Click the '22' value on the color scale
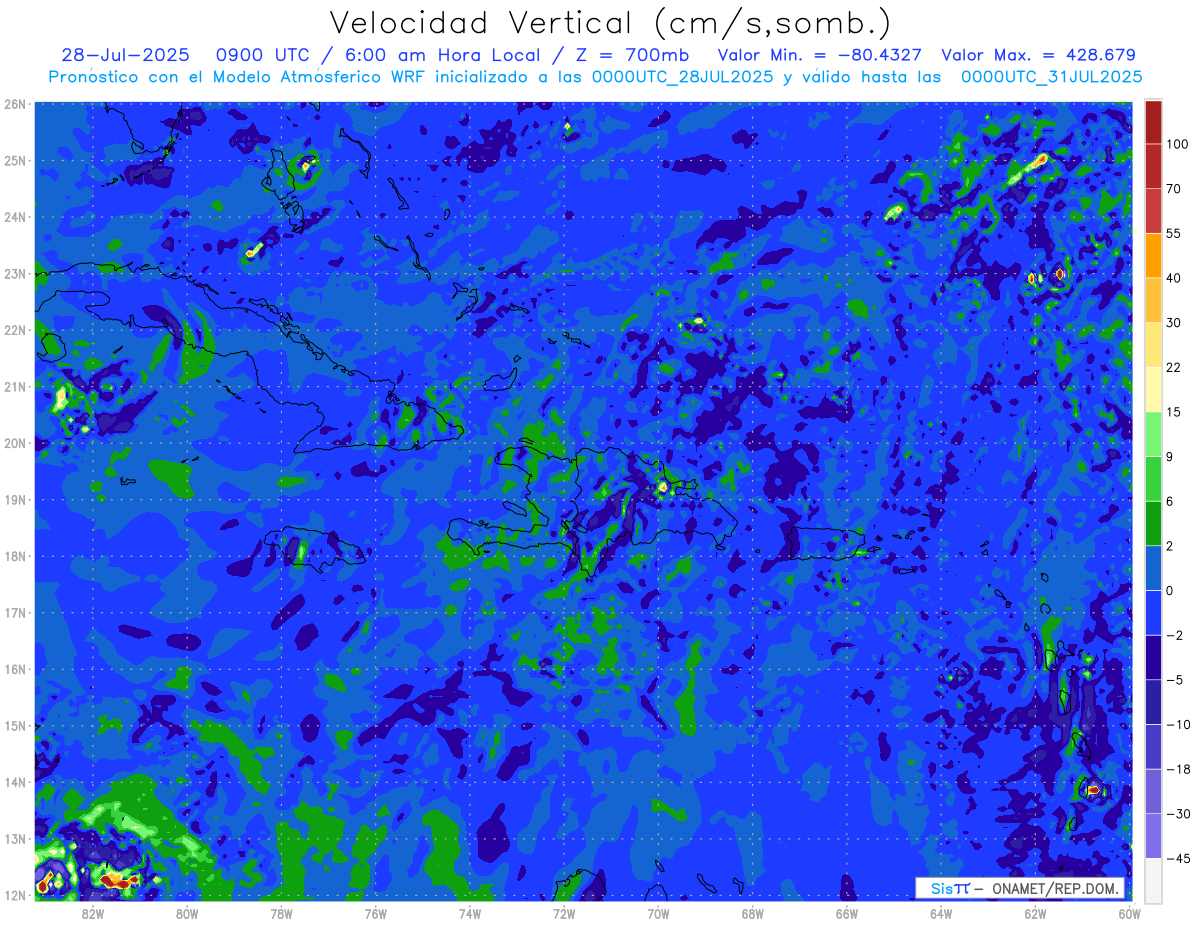Screen dimensions: 1200x927 [1174, 366]
